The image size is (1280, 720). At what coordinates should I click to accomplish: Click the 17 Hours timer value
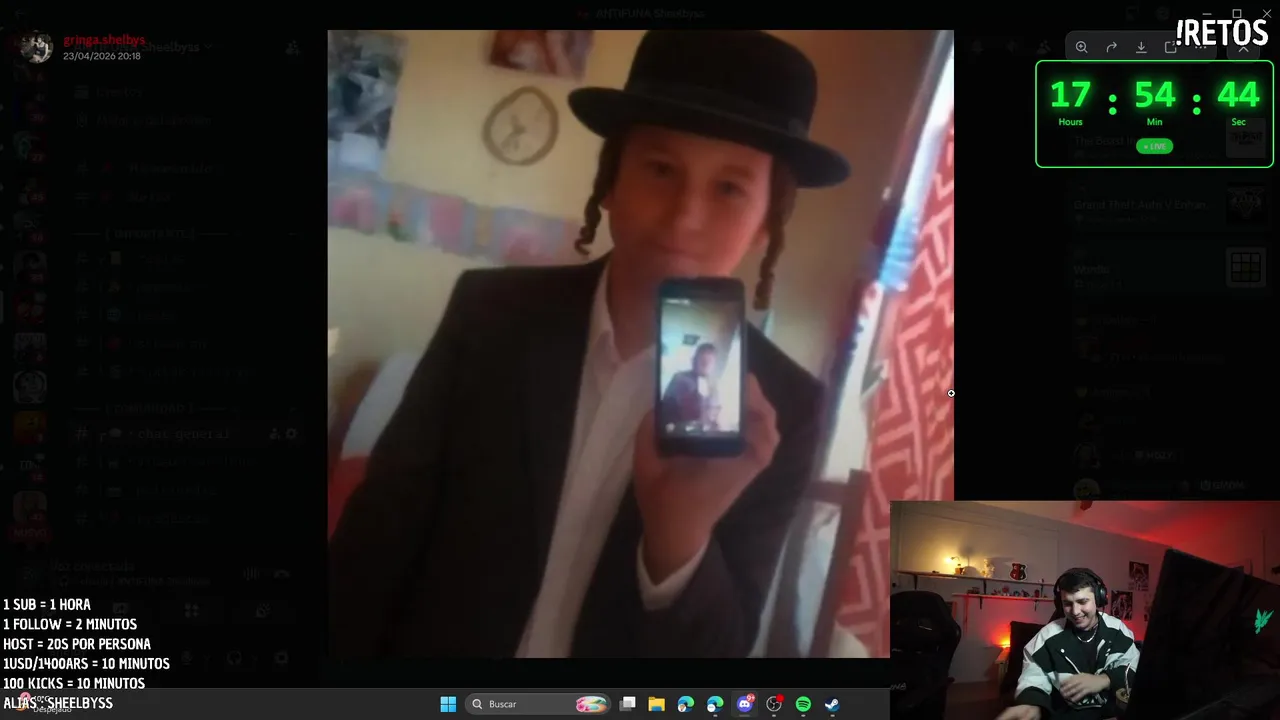pyautogui.click(x=1070, y=96)
